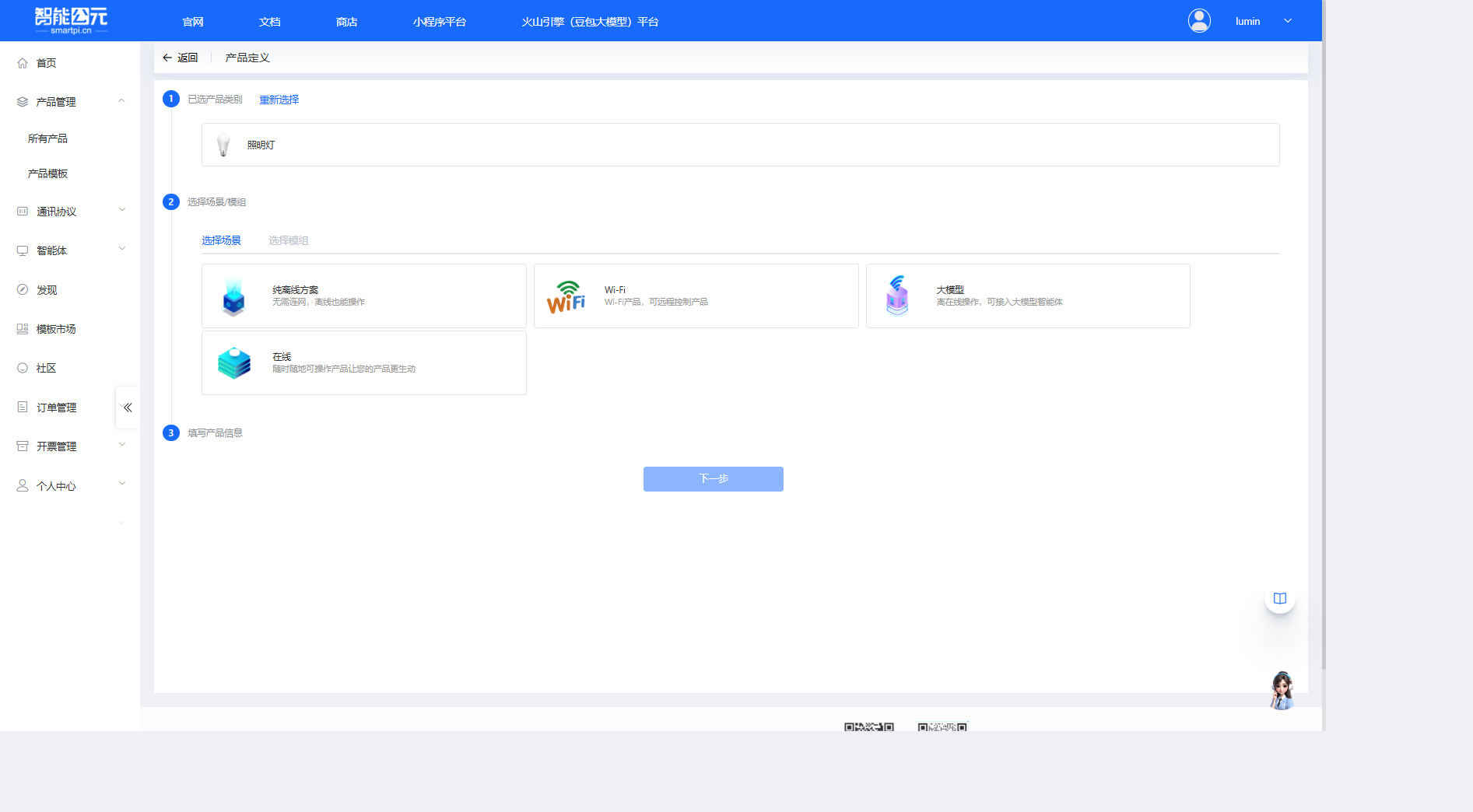Open 文档 in the top navigation
The height and width of the screenshot is (812, 1473).
[x=269, y=22]
